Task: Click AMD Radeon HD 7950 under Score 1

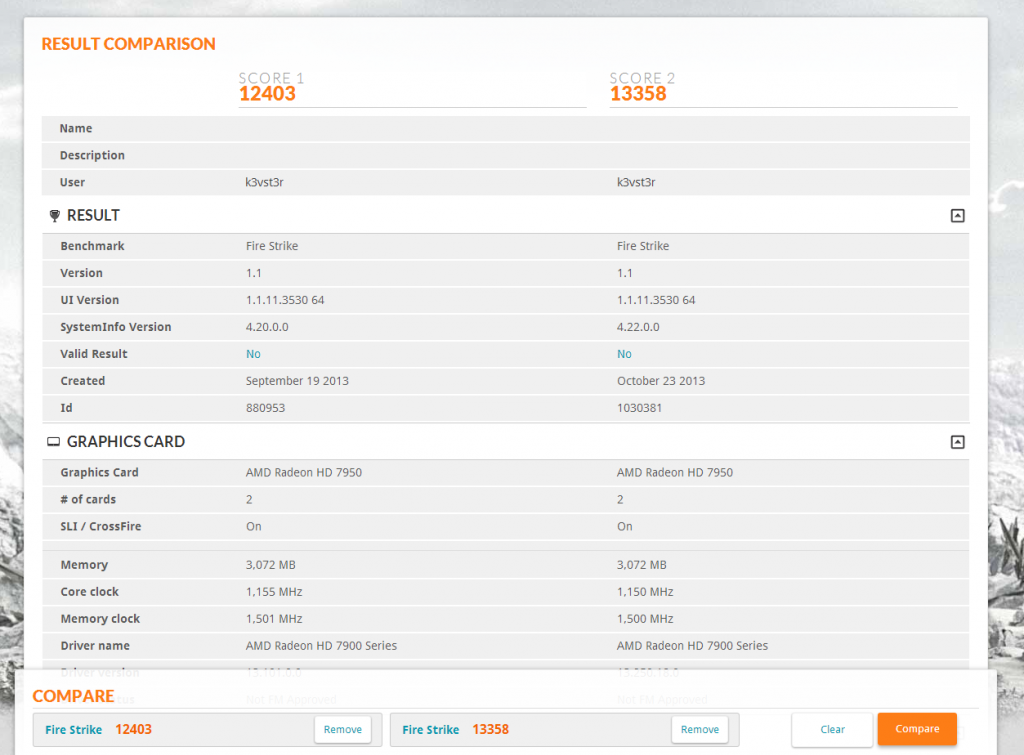Action: pos(304,473)
